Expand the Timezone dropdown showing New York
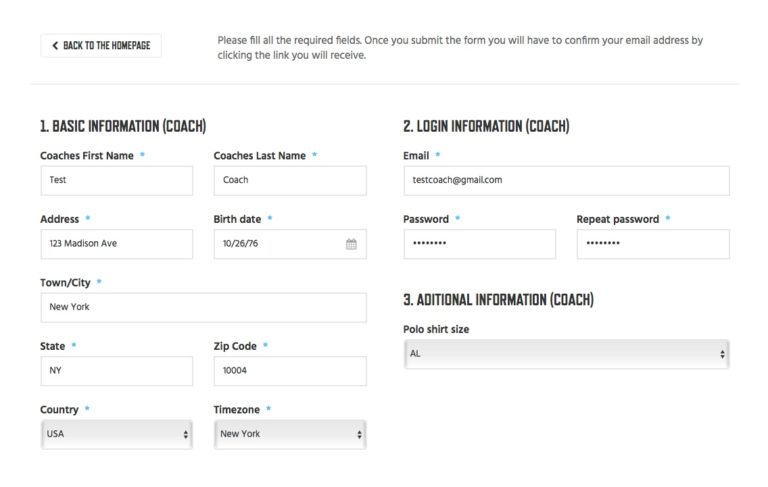This screenshot has height=487, width=768. (x=290, y=435)
